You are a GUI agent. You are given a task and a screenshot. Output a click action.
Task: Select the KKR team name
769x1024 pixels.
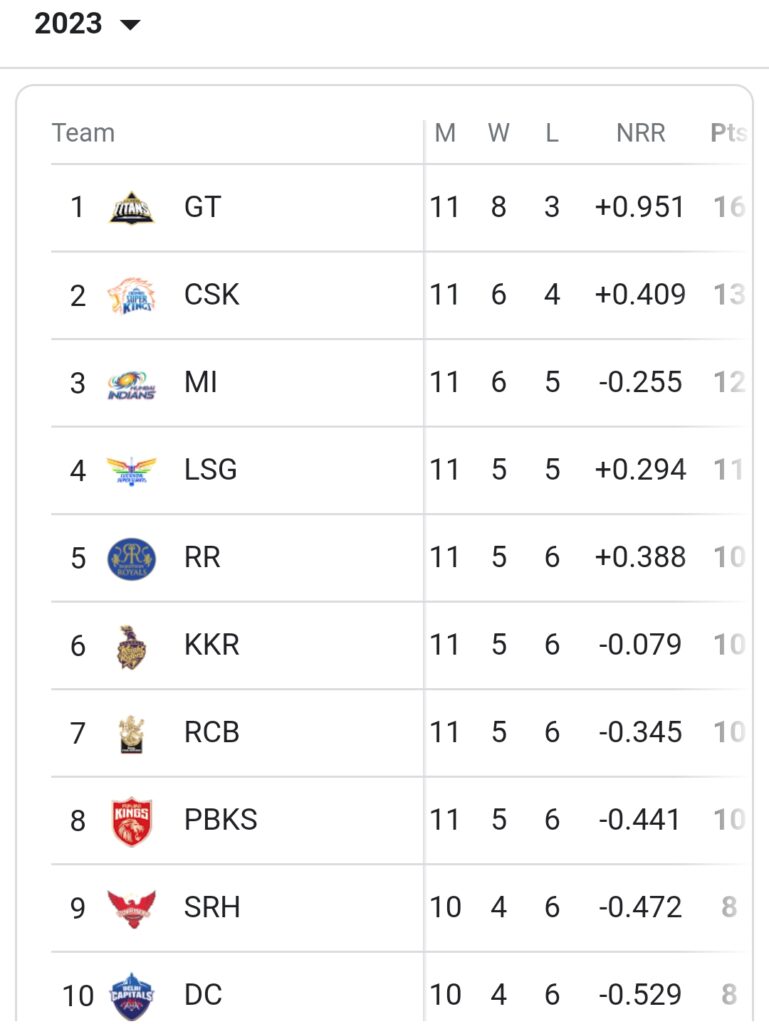pyautogui.click(x=212, y=645)
